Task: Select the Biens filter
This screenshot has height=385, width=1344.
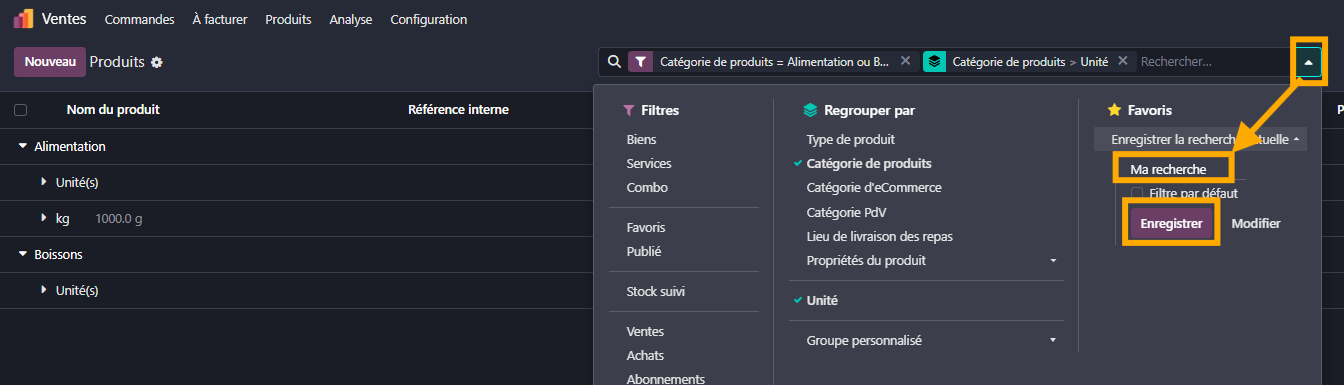Action: tap(642, 140)
